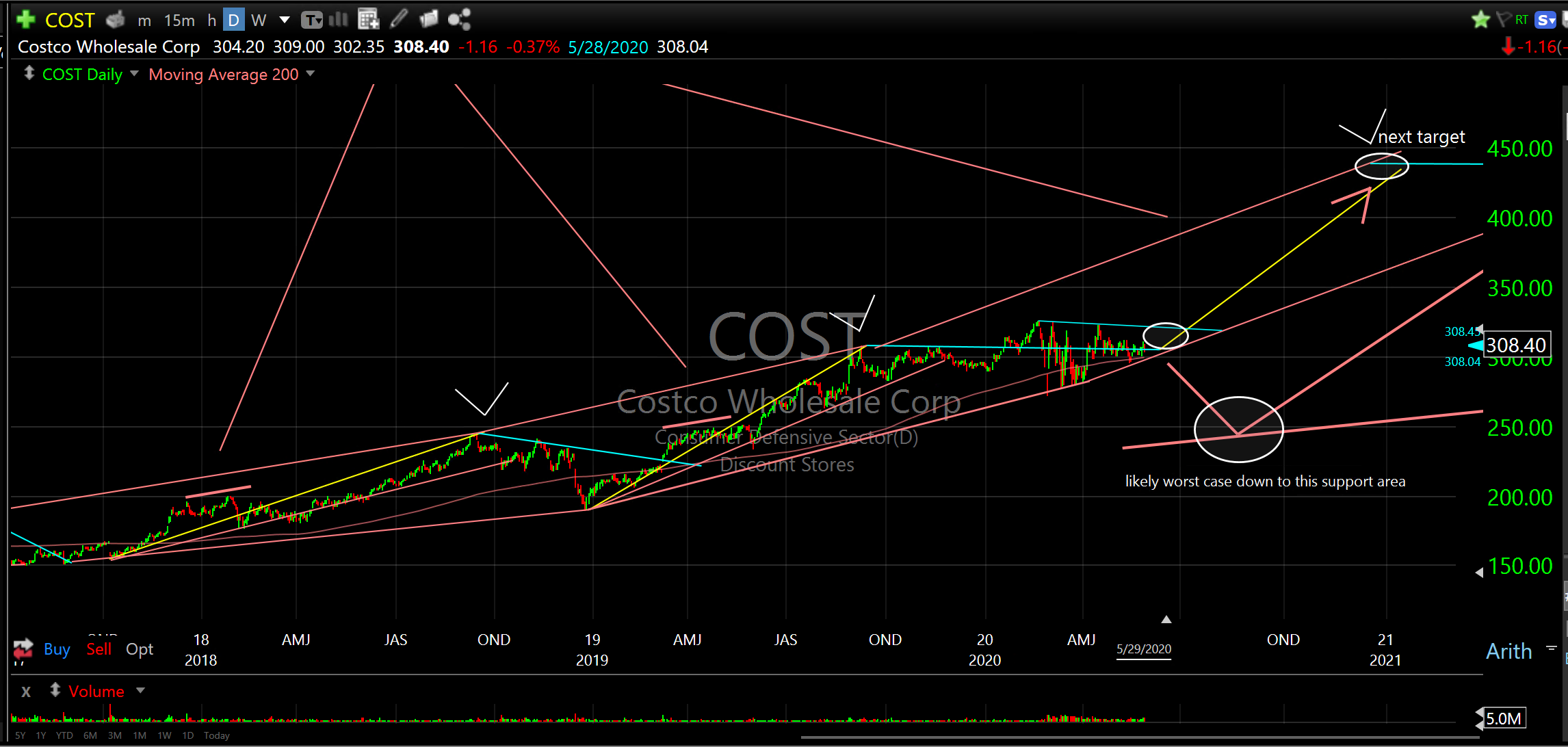Click the blue Buy button

pyautogui.click(x=57, y=648)
